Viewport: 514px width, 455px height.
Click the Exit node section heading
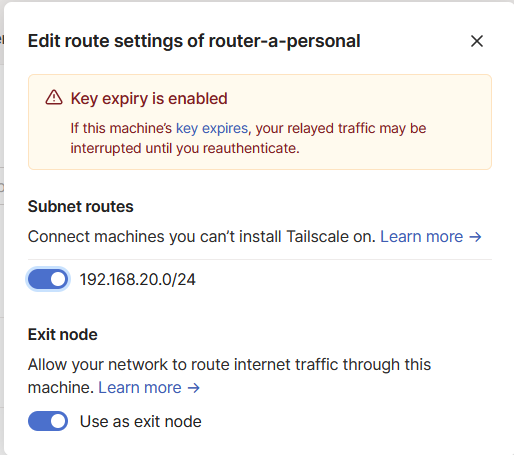(x=63, y=334)
